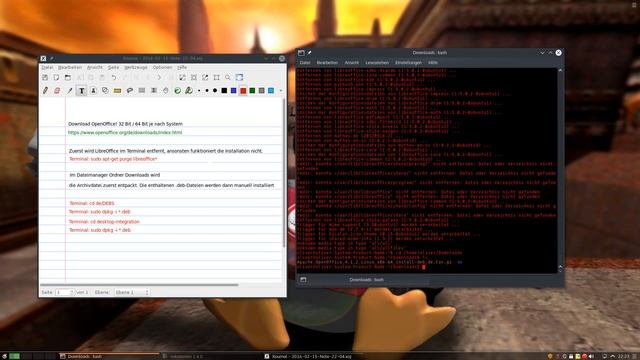This screenshot has height=360, width=640.
Task: Toggle the Shape Recognizer tool
Action: pos(105,90)
